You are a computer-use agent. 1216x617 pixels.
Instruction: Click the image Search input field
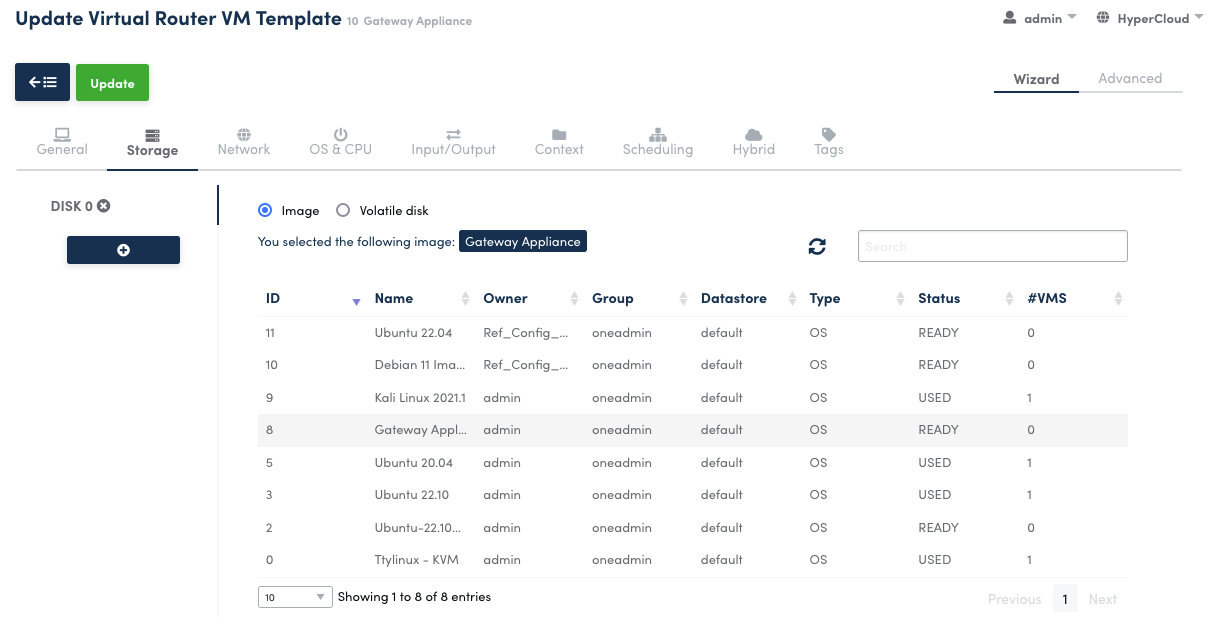pos(992,246)
